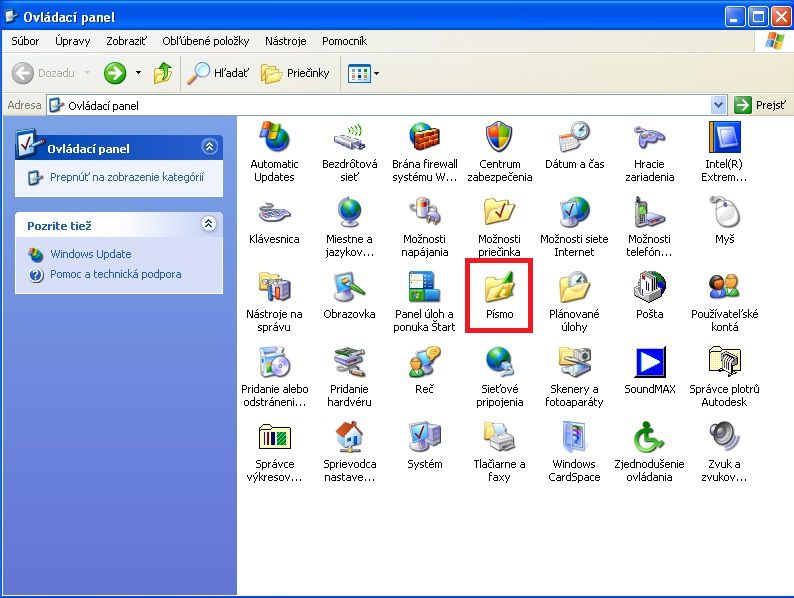Open Možnosti priečinka folder options
This screenshot has height=598, width=794.
click(x=499, y=227)
